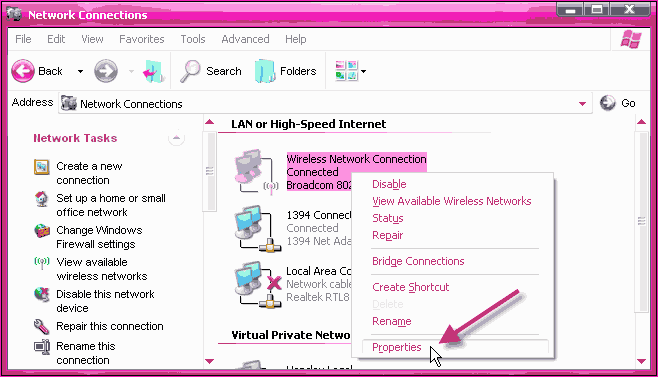Click the Network Connections icon in address bar
The width and height of the screenshot is (658, 377).
tap(69, 103)
